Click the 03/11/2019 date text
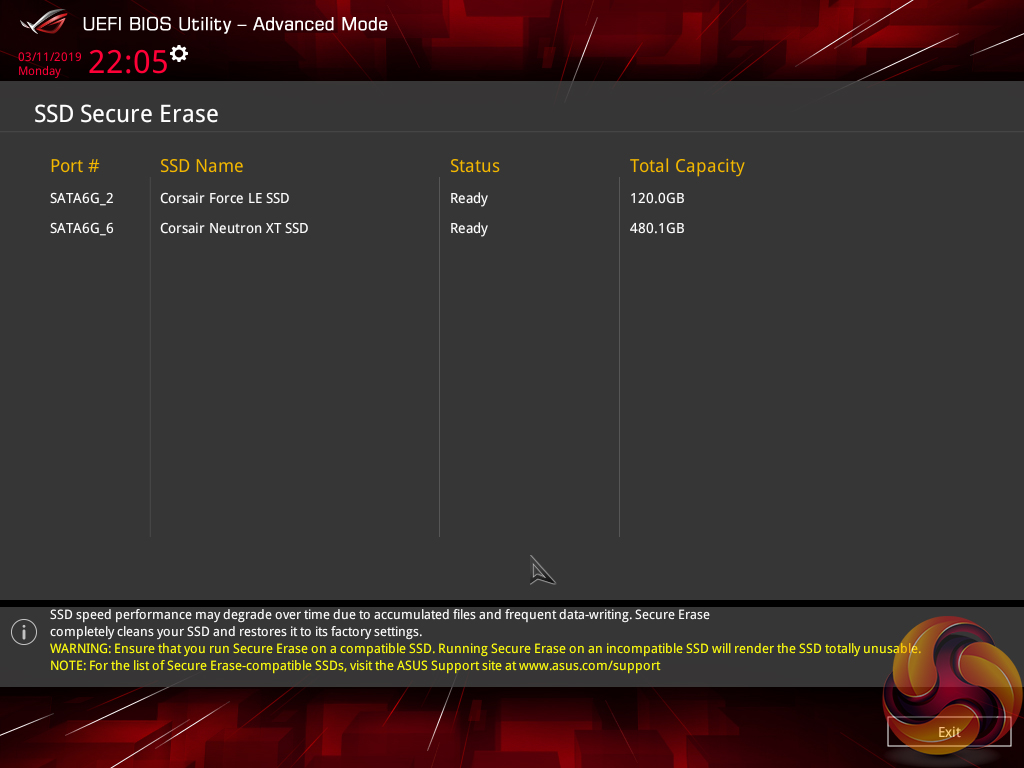This screenshot has width=1024, height=768. point(50,57)
